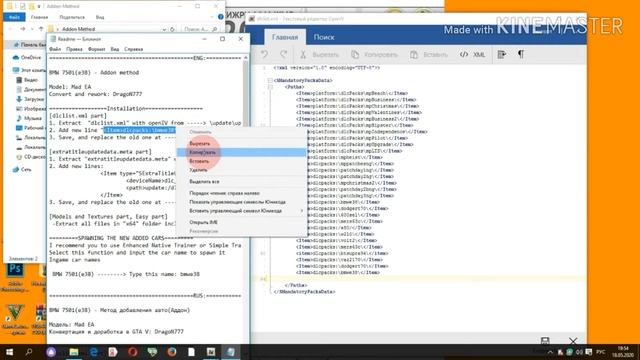Click the taskbar clock
This screenshot has width=640, height=360.
(623, 352)
